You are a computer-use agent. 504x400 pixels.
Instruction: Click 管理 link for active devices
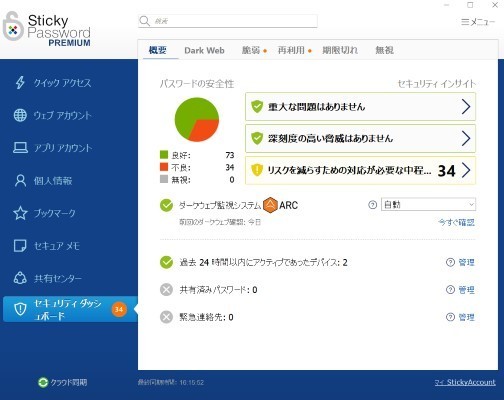pyautogui.click(x=467, y=262)
